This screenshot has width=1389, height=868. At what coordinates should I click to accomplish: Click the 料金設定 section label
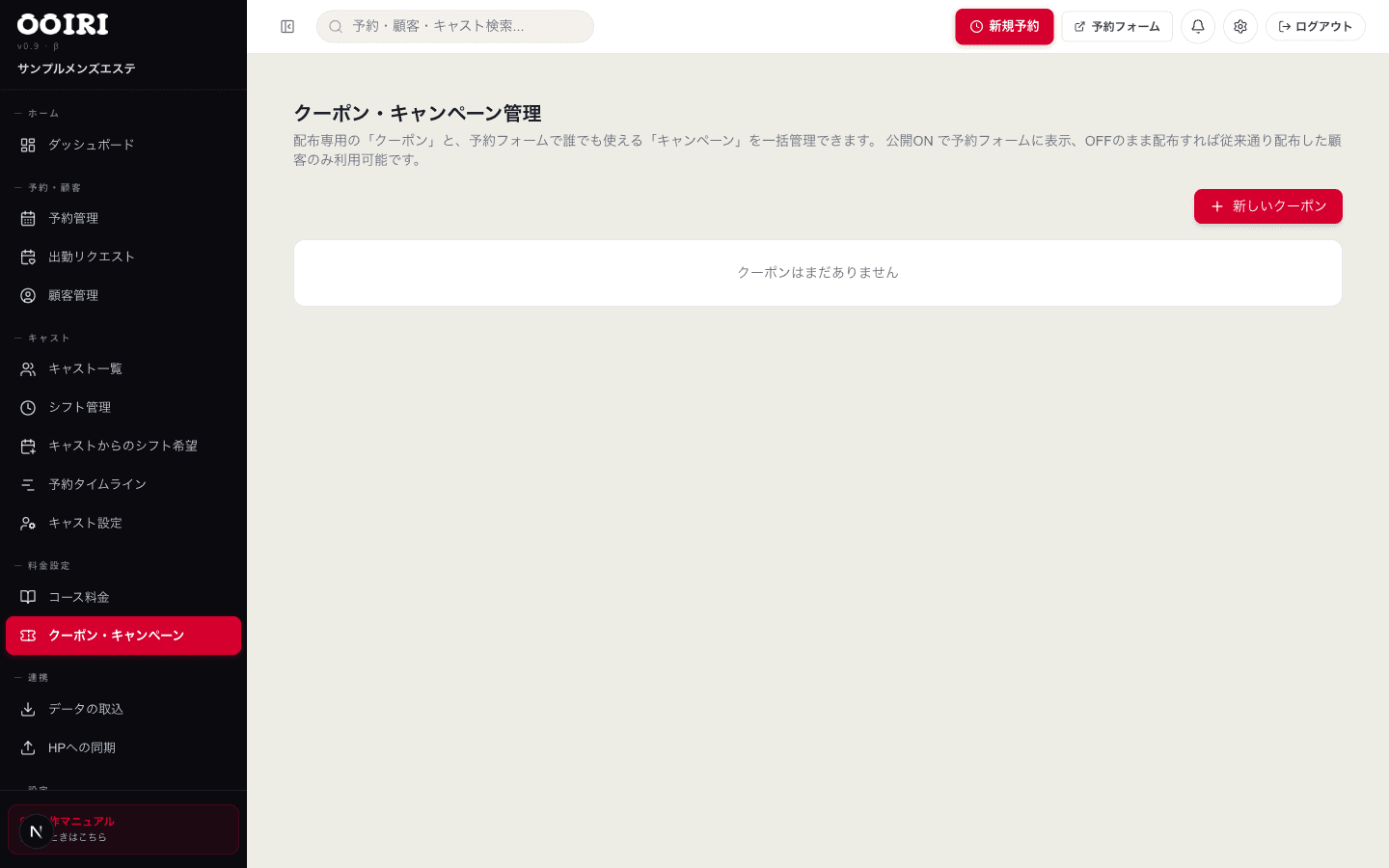click(49, 566)
